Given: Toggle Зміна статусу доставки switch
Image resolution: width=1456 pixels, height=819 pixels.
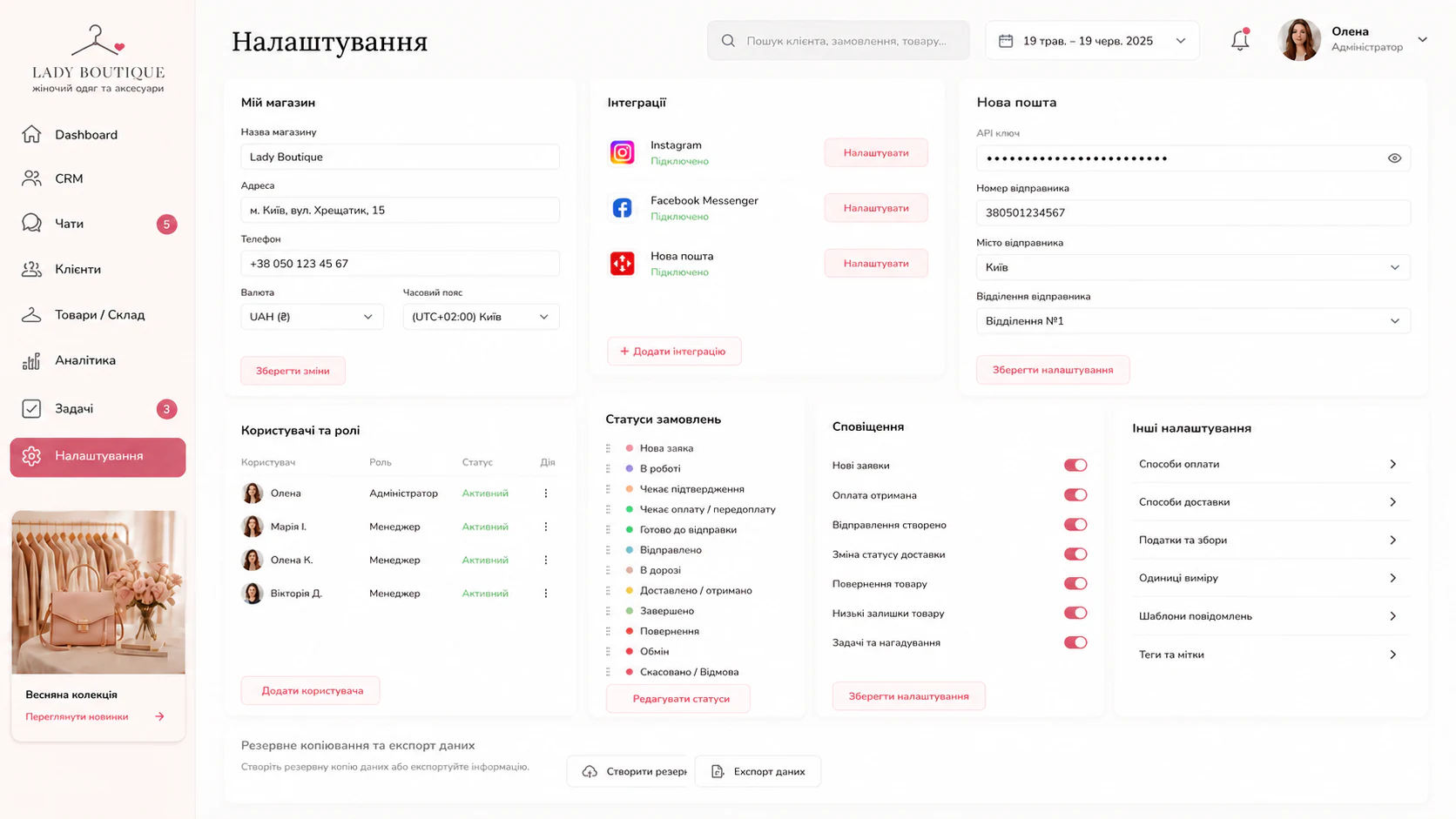Looking at the screenshot, I should [1075, 554].
